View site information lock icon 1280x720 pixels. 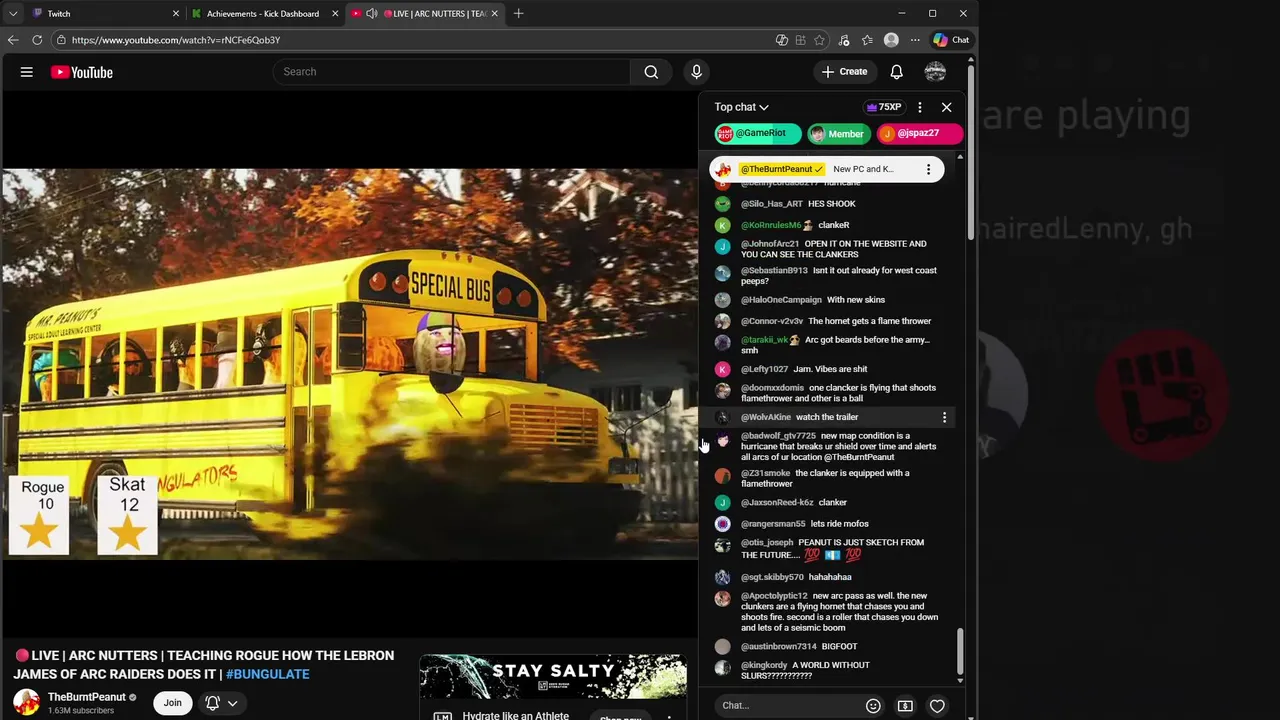coord(61,40)
